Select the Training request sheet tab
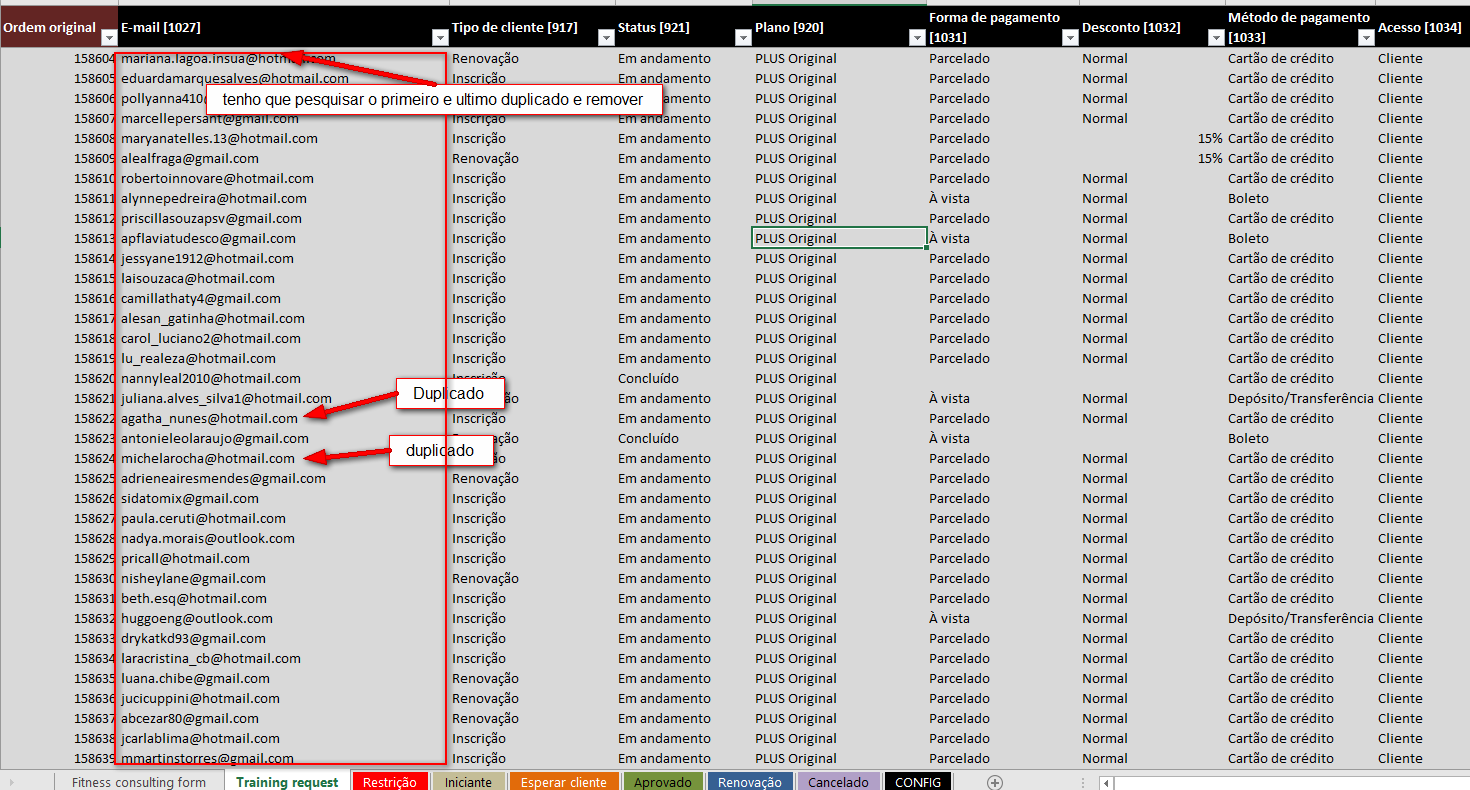Viewport: 1470px width, 790px height. click(287, 782)
